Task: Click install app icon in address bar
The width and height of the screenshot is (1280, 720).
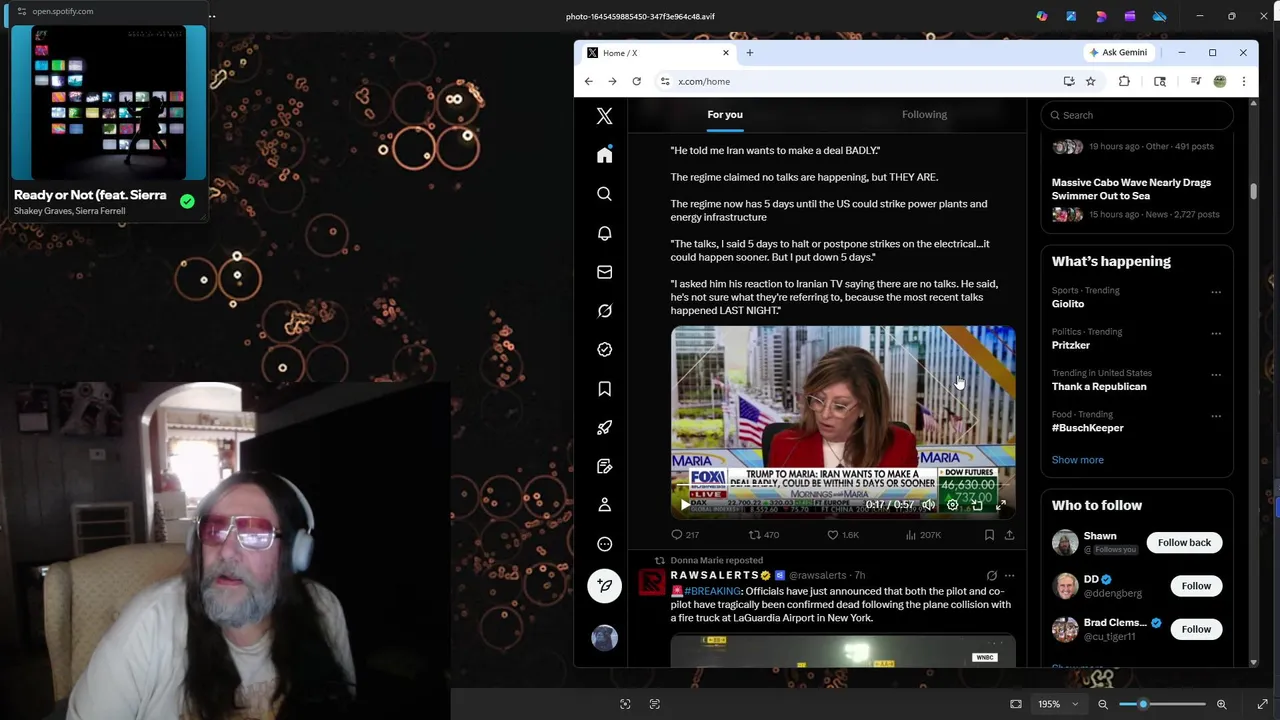Action: tap(1069, 82)
